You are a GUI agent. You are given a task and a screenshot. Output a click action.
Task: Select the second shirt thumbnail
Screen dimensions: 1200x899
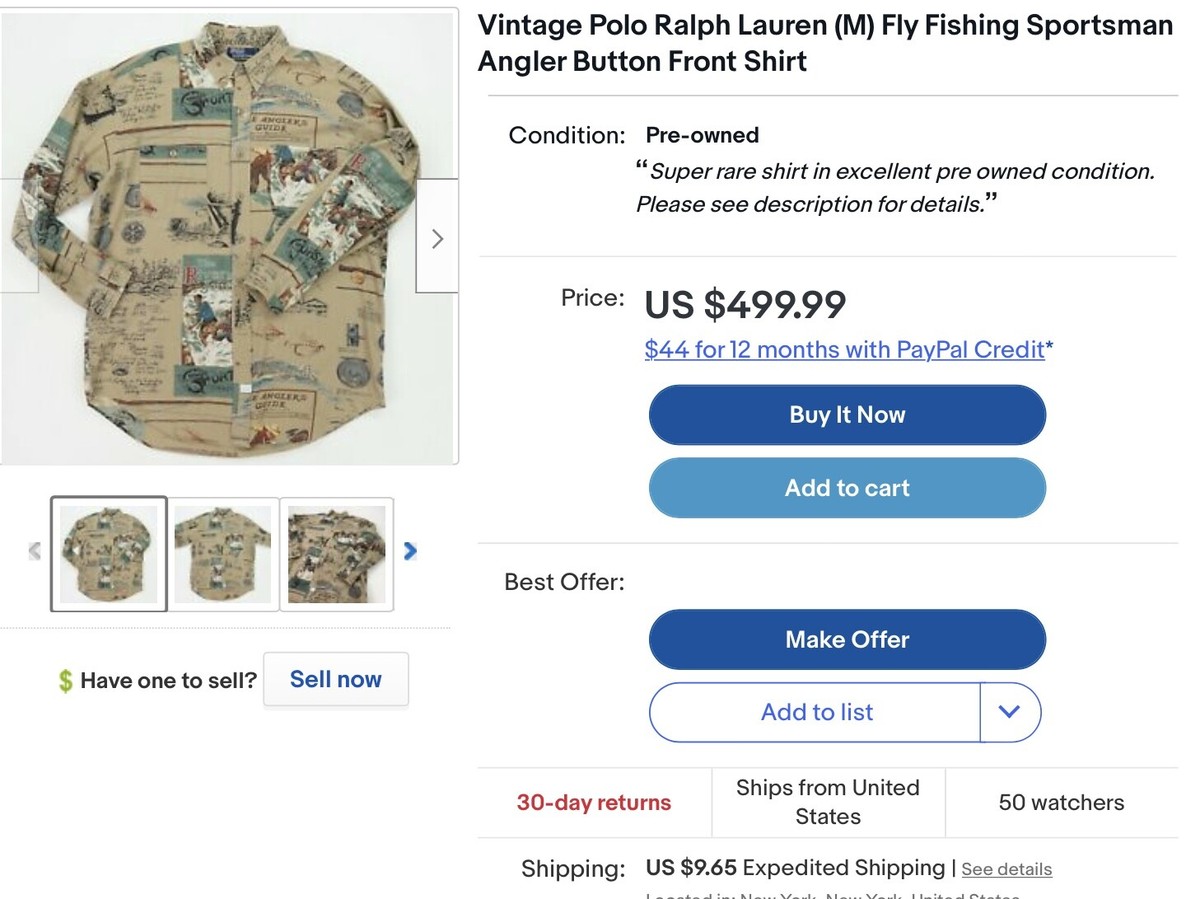click(x=223, y=553)
